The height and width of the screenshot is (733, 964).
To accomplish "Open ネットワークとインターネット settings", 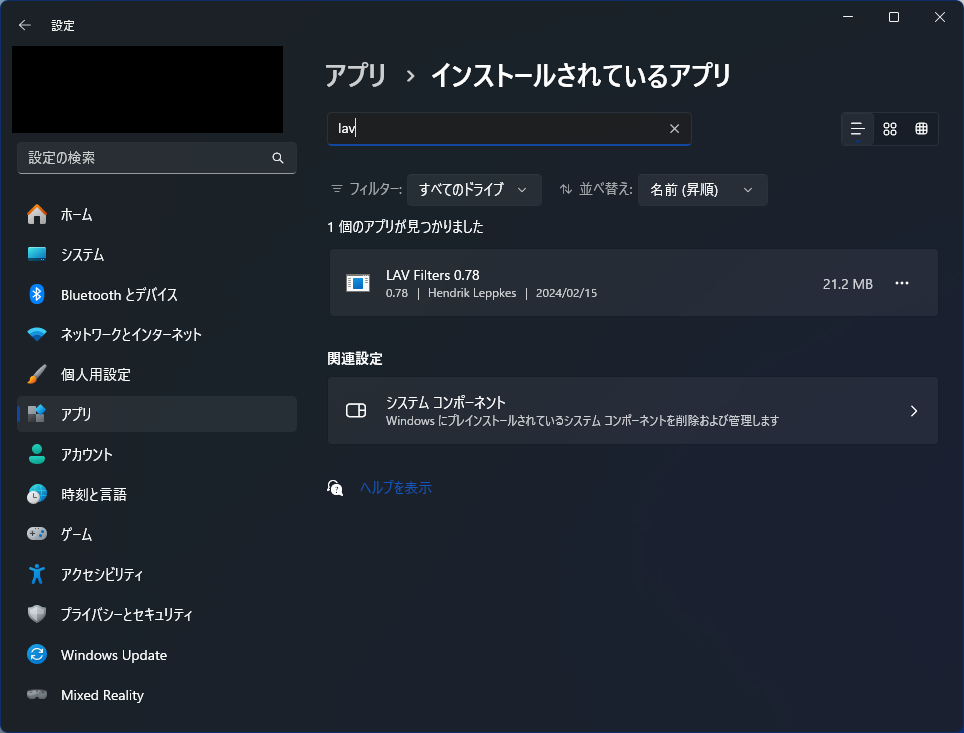I will (x=157, y=334).
